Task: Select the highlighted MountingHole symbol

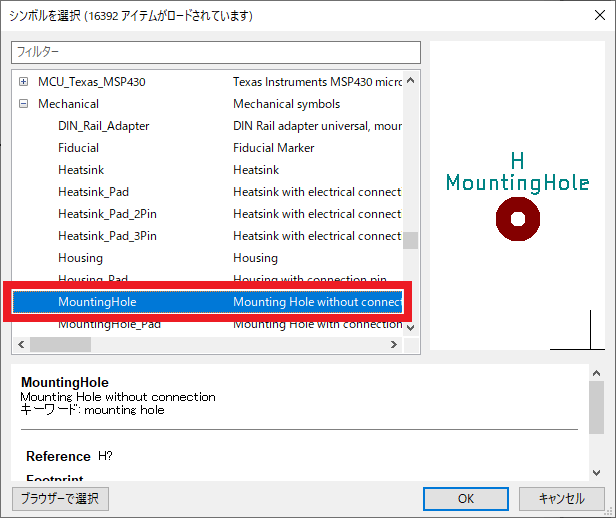Action: 97,302
